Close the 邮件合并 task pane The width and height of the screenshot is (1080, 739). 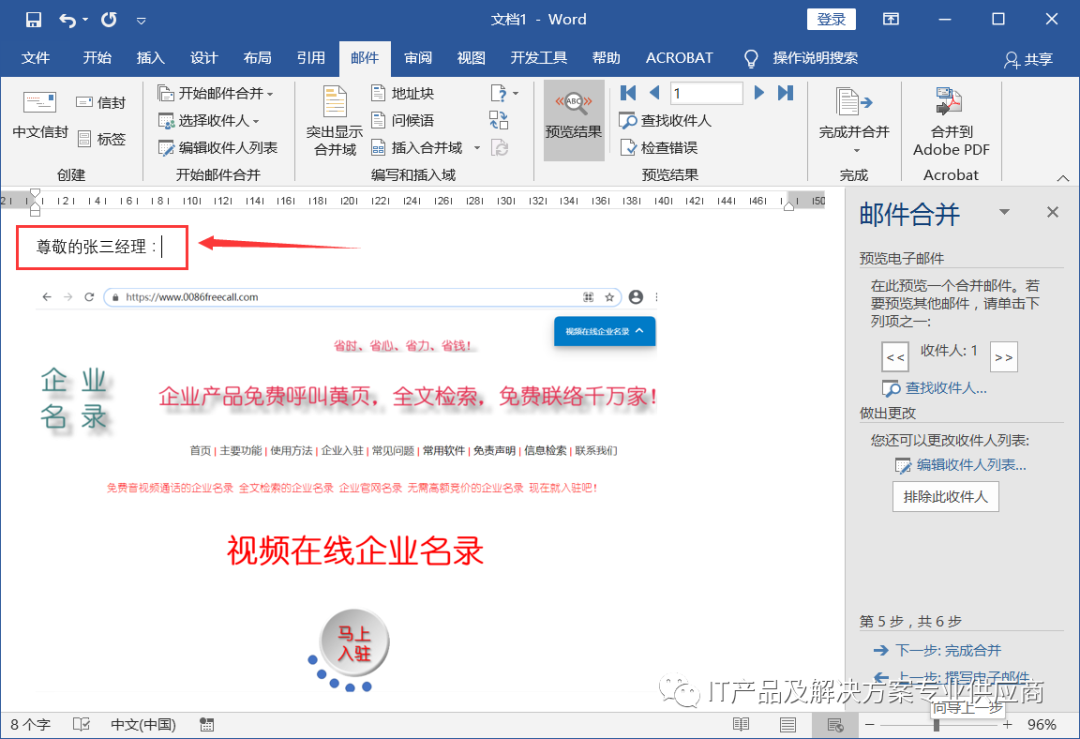[x=1052, y=212]
